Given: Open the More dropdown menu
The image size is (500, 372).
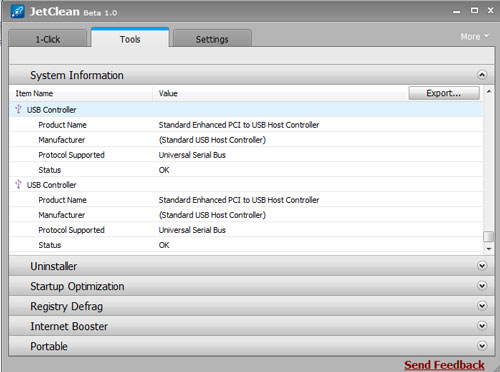Looking at the screenshot, I should click(x=474, y=37).
